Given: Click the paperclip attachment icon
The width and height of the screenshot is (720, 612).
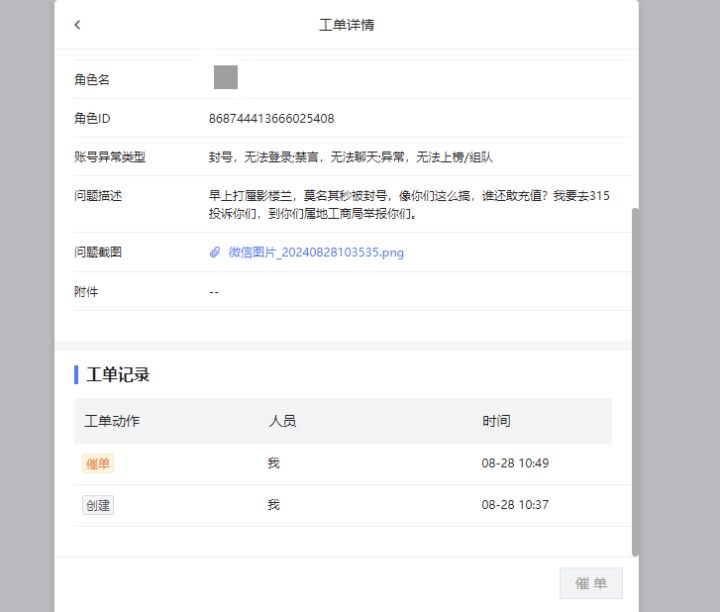Looking at the screenshot, I should click(215, 252).
